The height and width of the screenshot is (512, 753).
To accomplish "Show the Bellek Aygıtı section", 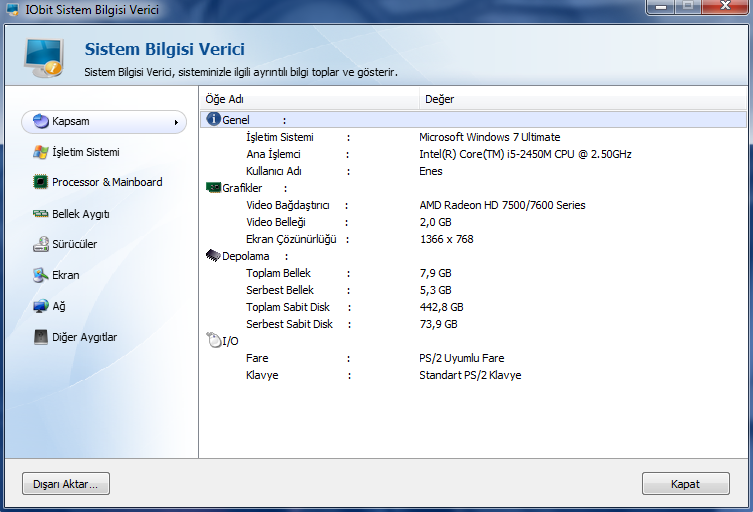I will [81, 214].
